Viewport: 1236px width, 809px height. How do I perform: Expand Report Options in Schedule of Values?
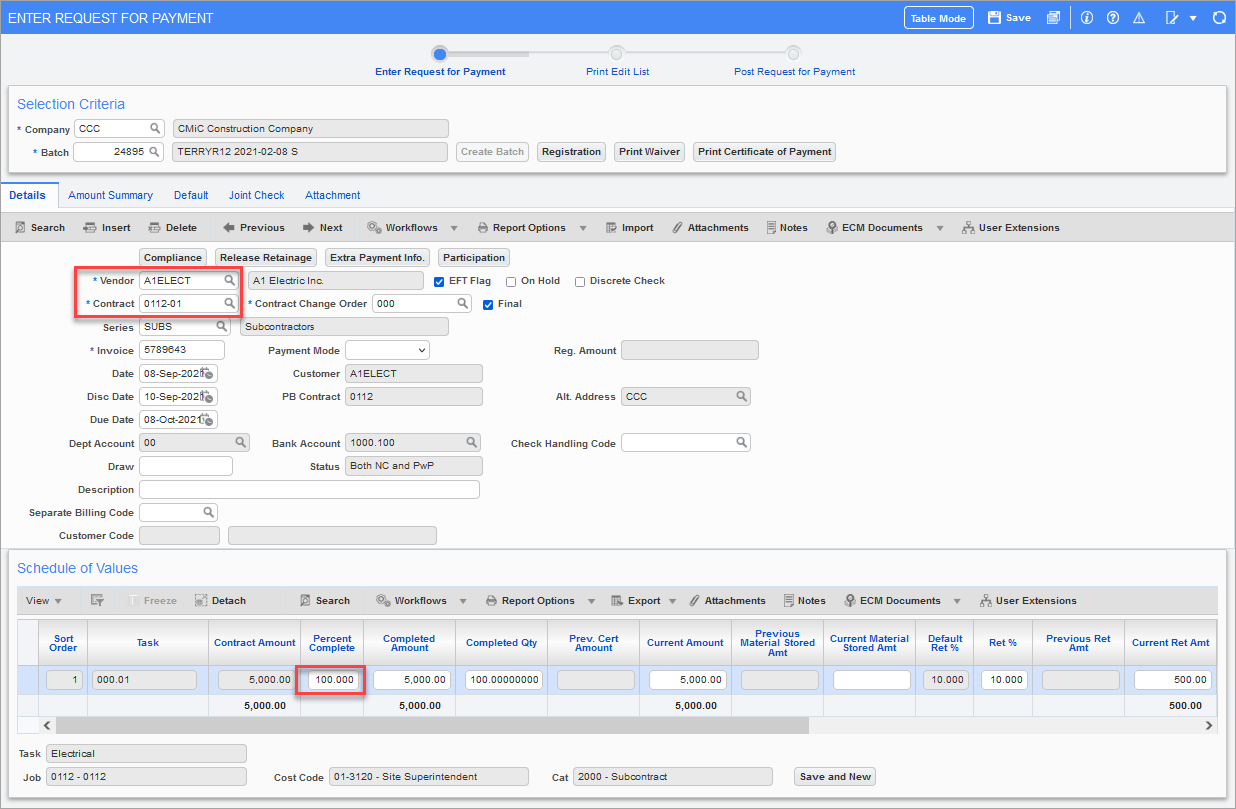(x=592, y=601)
